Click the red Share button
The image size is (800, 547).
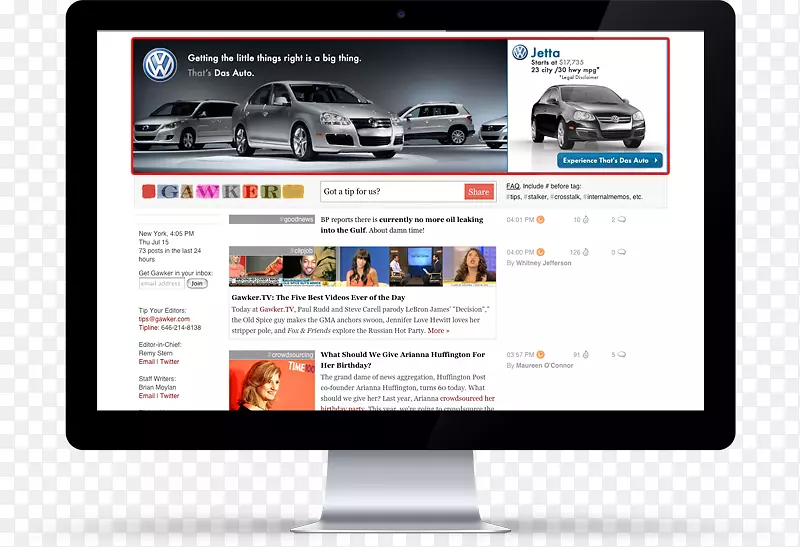coord(479,192)
